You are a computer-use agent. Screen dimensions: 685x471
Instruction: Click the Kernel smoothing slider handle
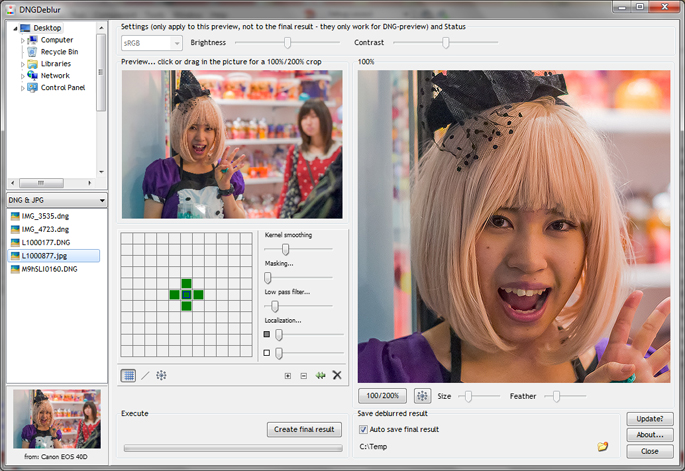pyautogui.click(x=285, y=249)
